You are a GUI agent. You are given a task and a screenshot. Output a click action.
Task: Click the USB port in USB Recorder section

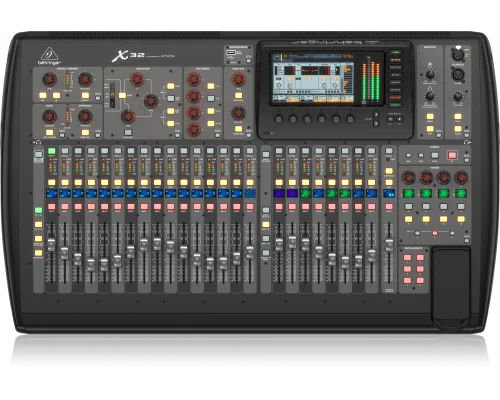pos(231,53)
